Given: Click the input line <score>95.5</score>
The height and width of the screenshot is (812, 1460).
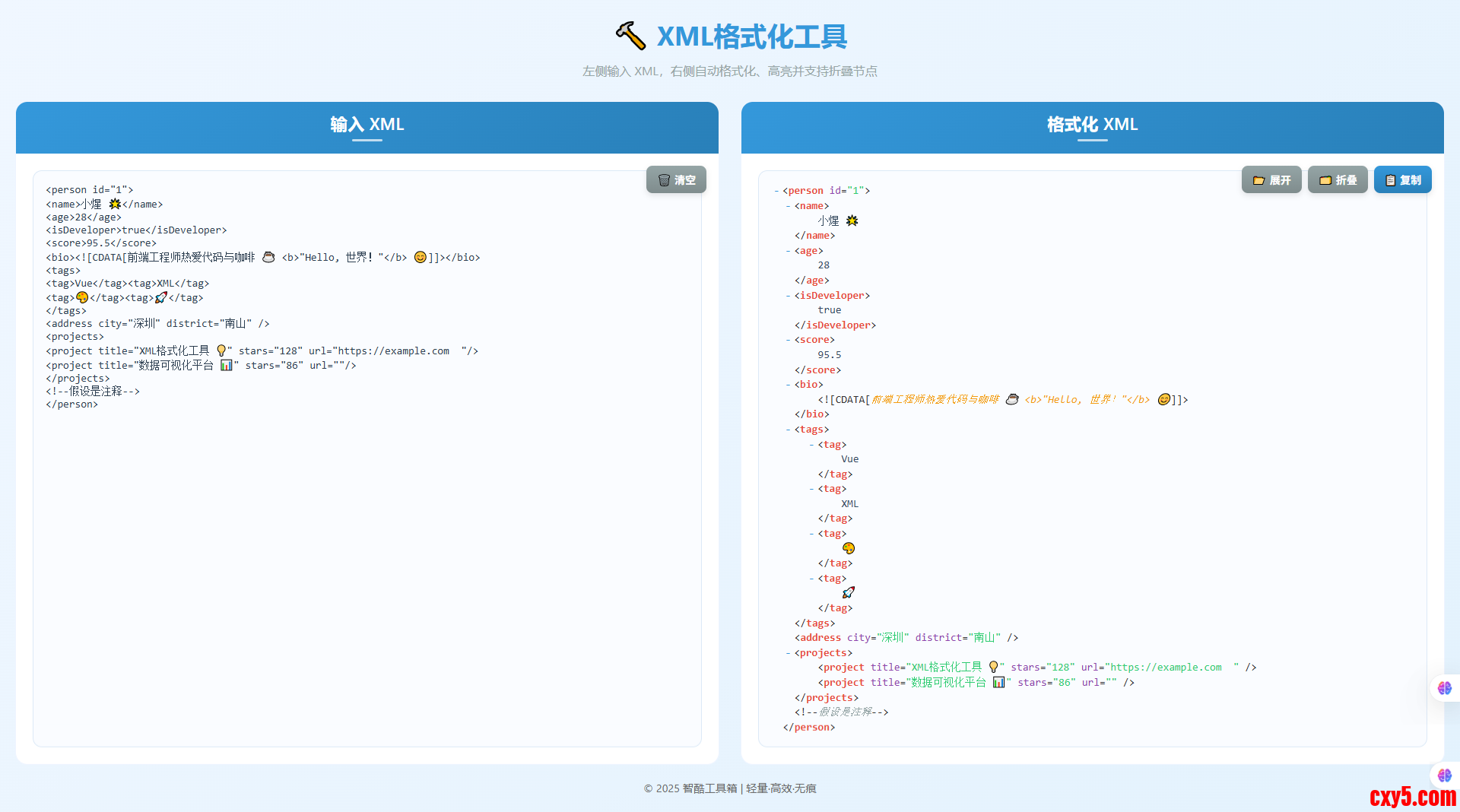Looking at the screenshot, I should pos(101,243).
